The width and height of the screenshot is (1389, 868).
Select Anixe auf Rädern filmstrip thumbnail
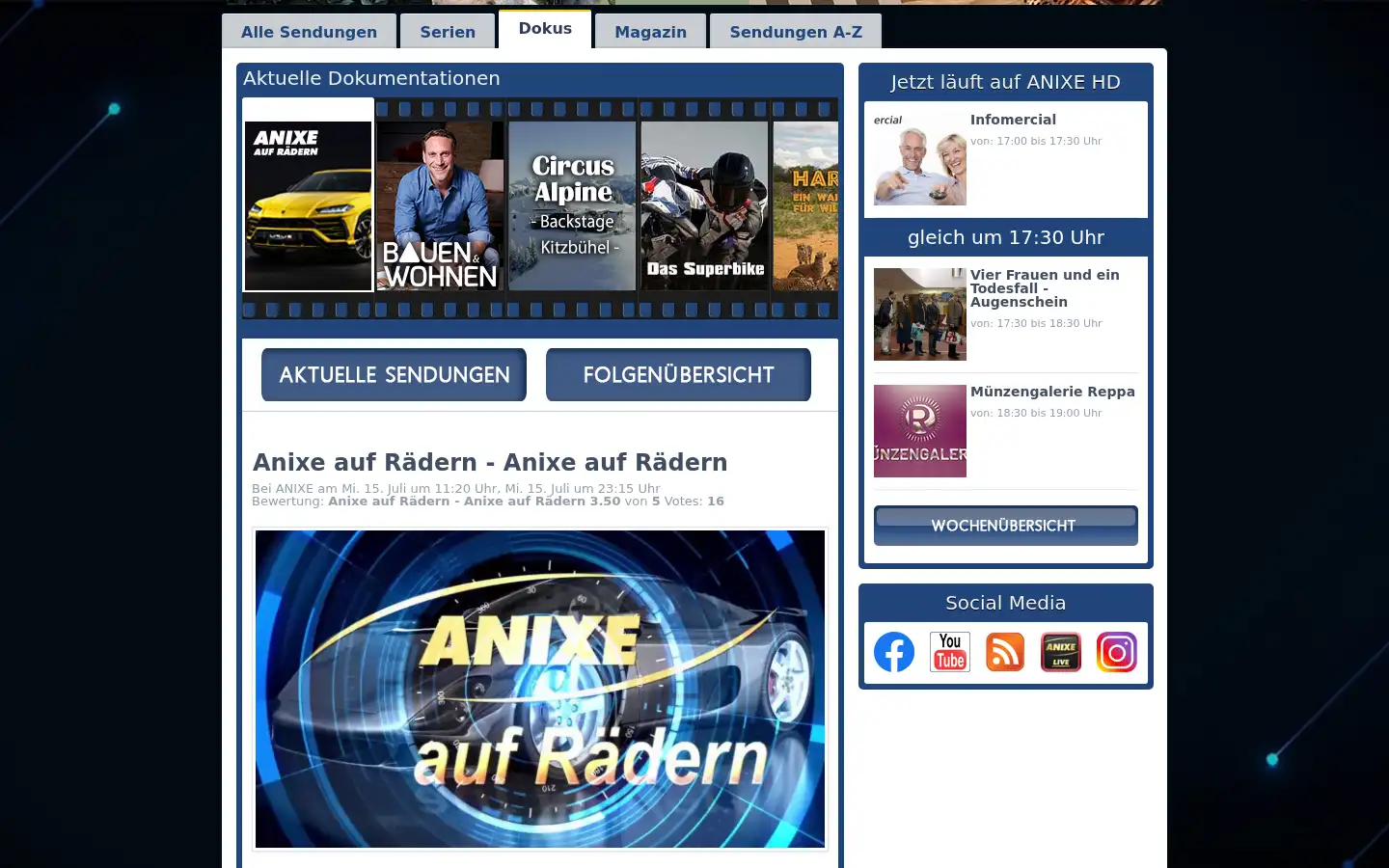pyautogui.click(x=308, y=205)
